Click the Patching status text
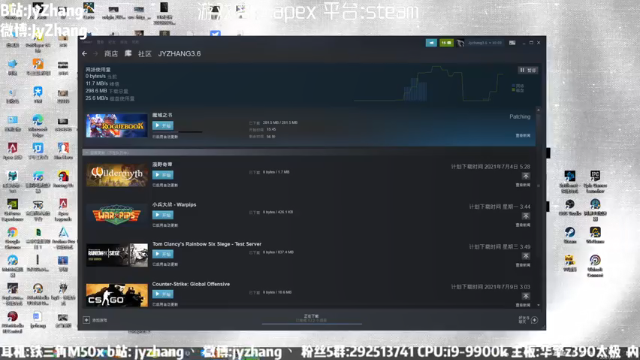The image size is (640, 360). click(520, 117)
